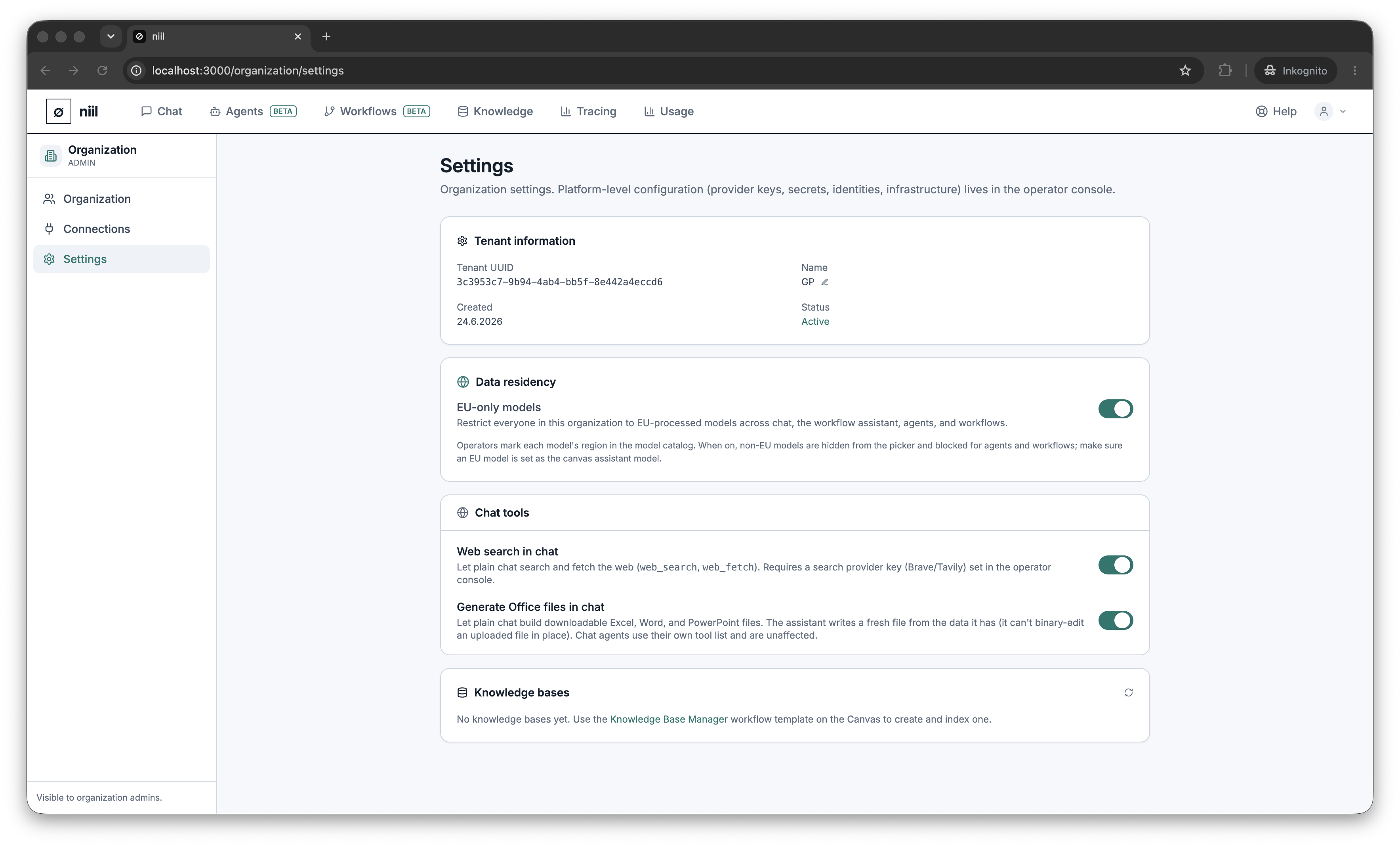Close the niil browser tab
1400x847 pixels.
[x=298, y=36]
